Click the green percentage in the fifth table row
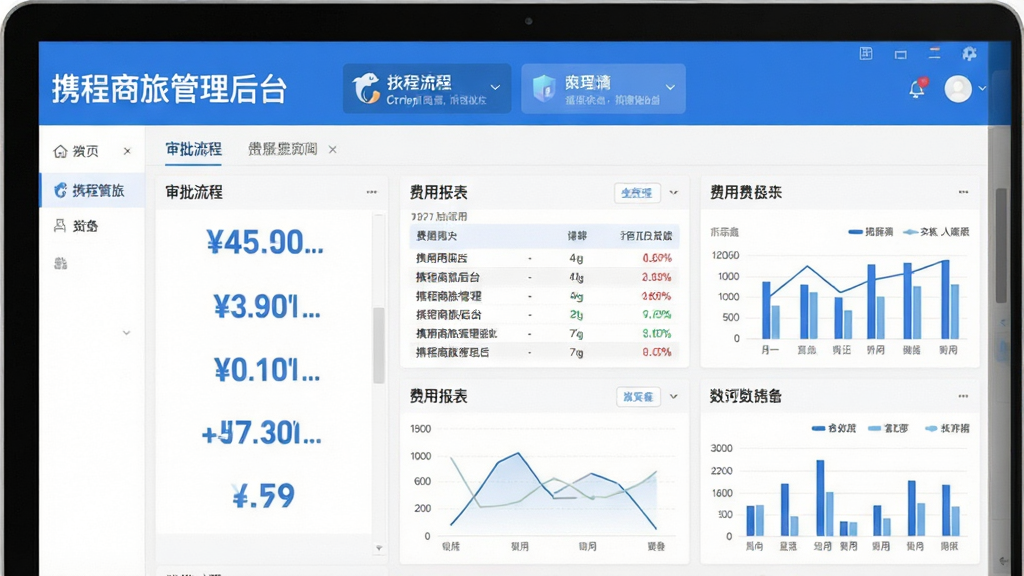 (x=656, y=333)
